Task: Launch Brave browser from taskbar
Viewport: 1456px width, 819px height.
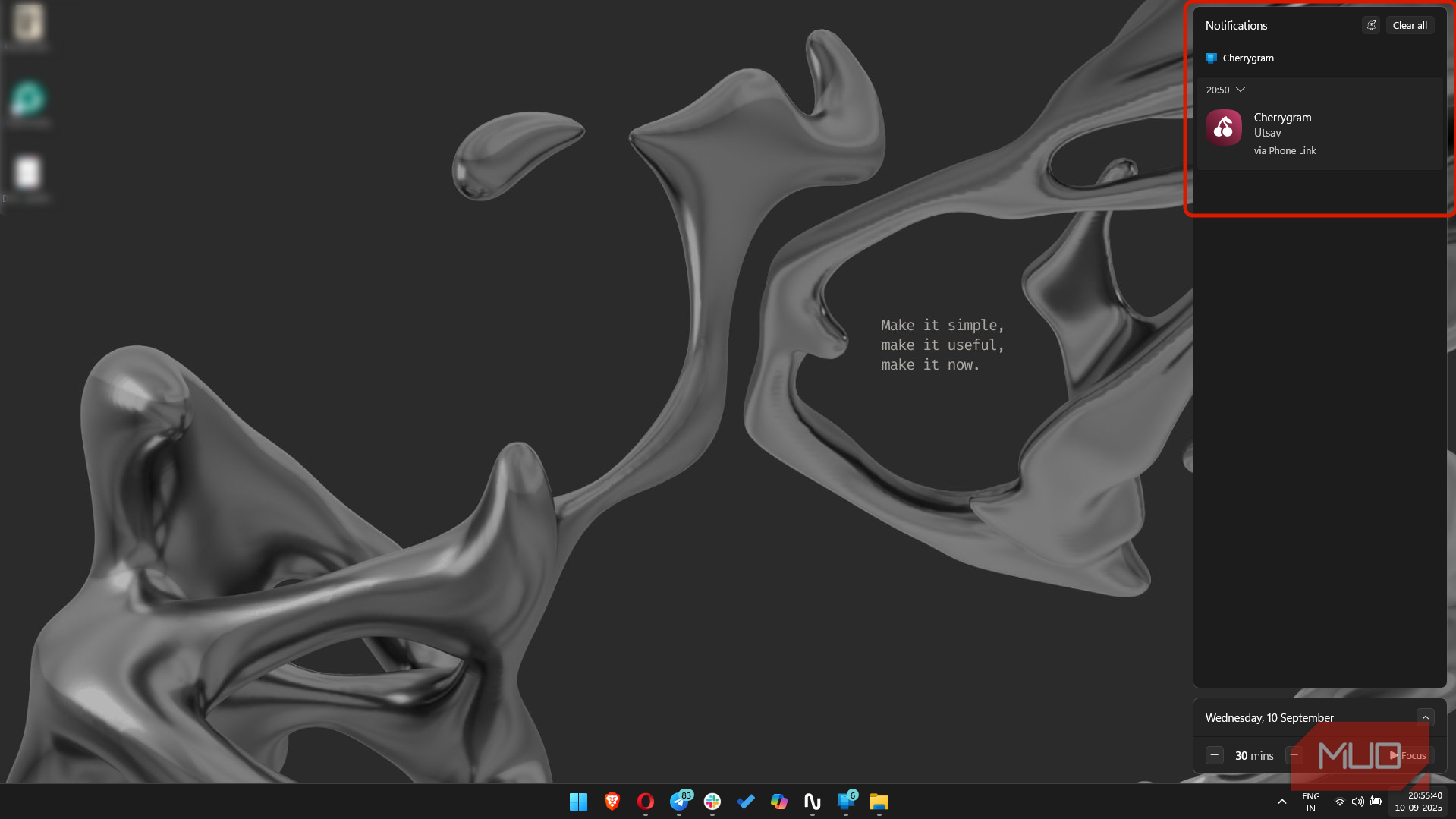Action: pos(612,802)
